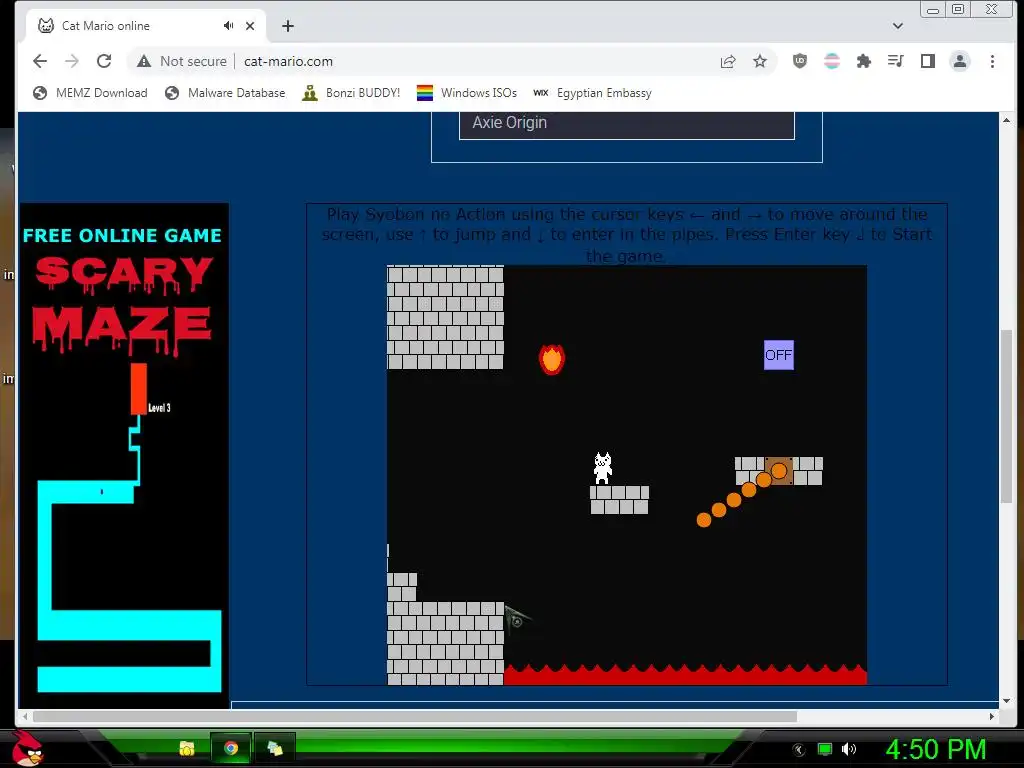Screen dimensions: 1024x768
Task: Click the white cat character
Action: (x=603, y=468)
